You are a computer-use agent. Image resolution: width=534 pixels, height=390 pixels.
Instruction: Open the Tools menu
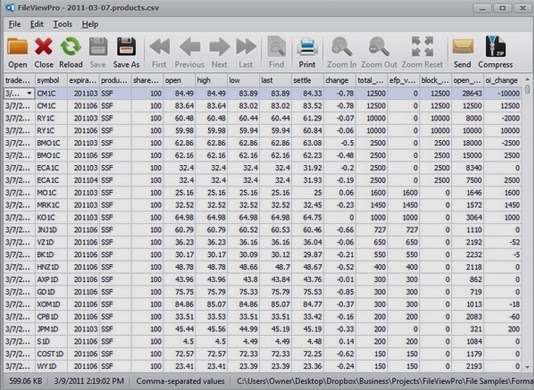pos(63,25)
